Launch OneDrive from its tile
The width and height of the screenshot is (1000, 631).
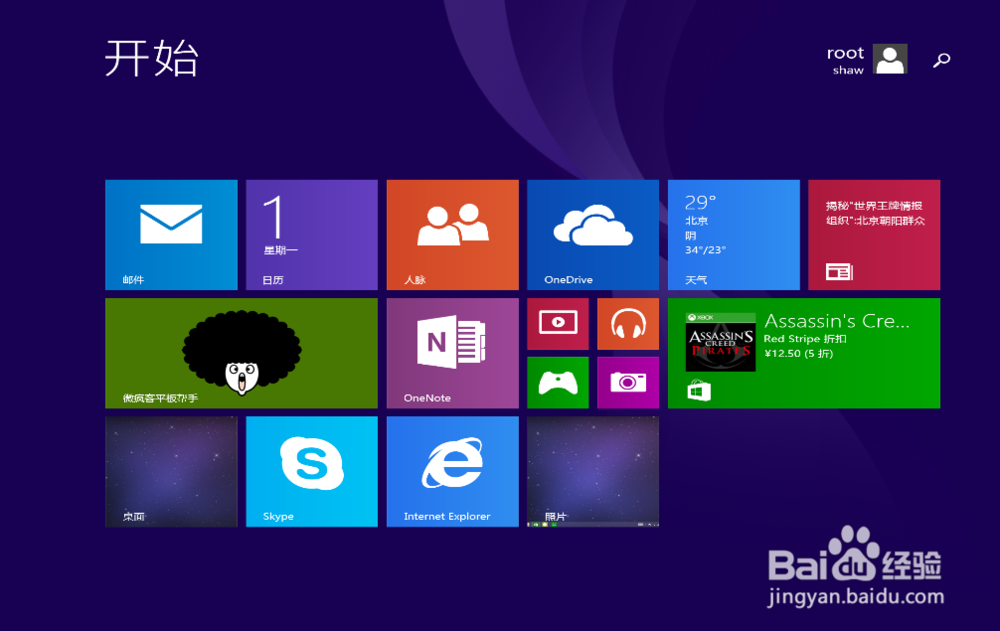click(593, 234)
